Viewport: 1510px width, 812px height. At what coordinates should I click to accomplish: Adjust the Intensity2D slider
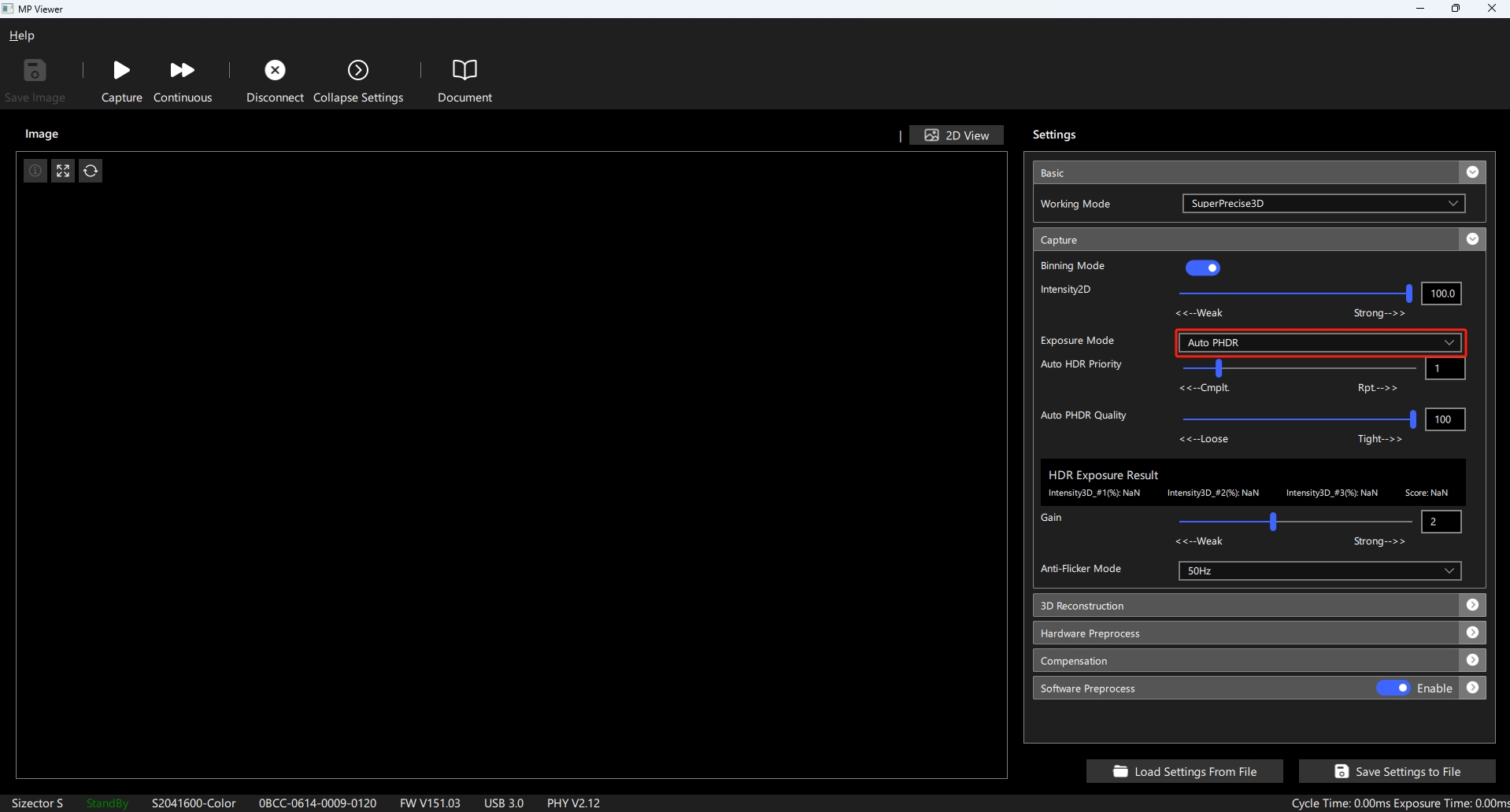pyautogui.click(x=1409, y=293)
